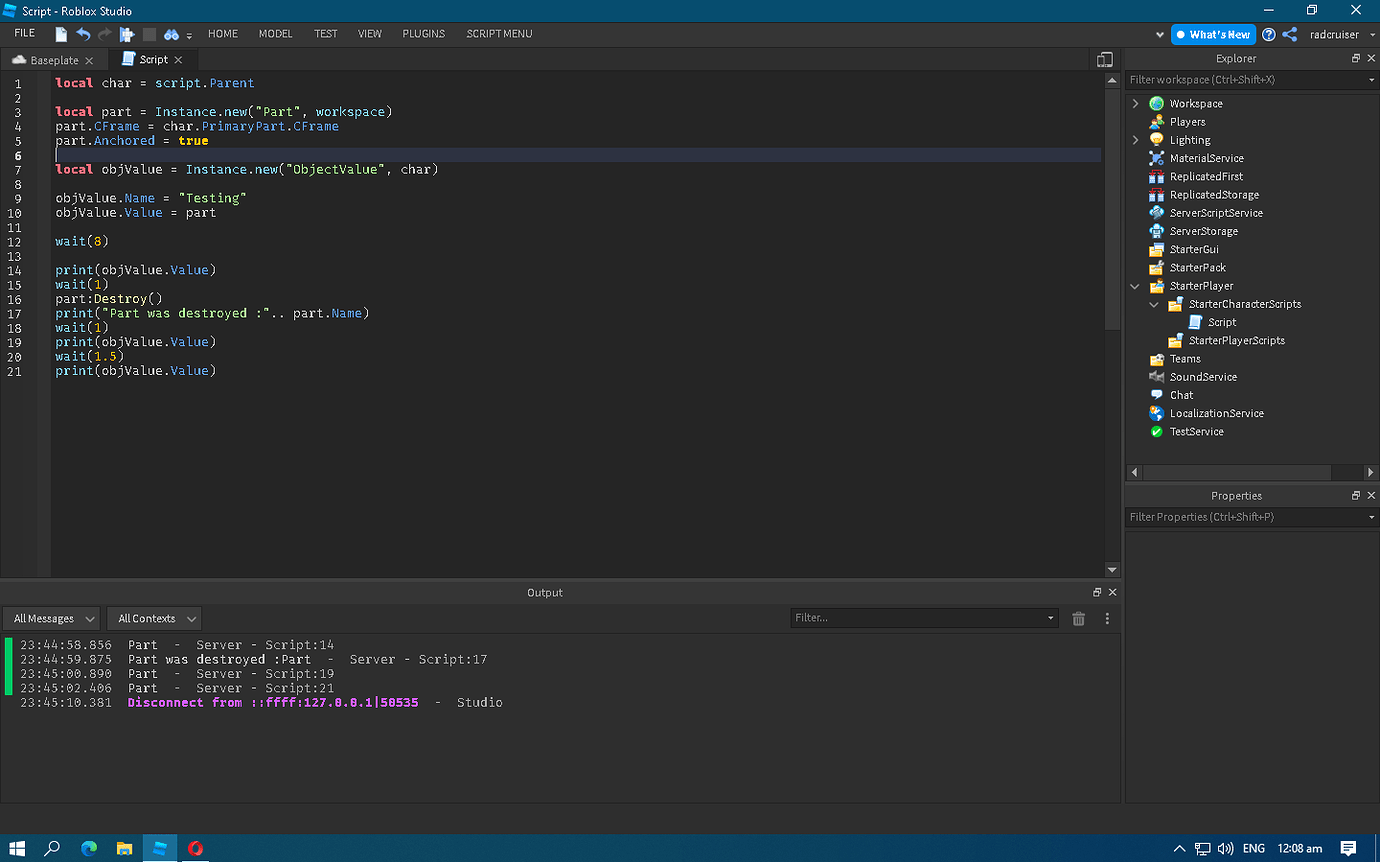Open Output options three-dot menu
The height and width of the screenshot is (862, 1380).
point(1106,618)
